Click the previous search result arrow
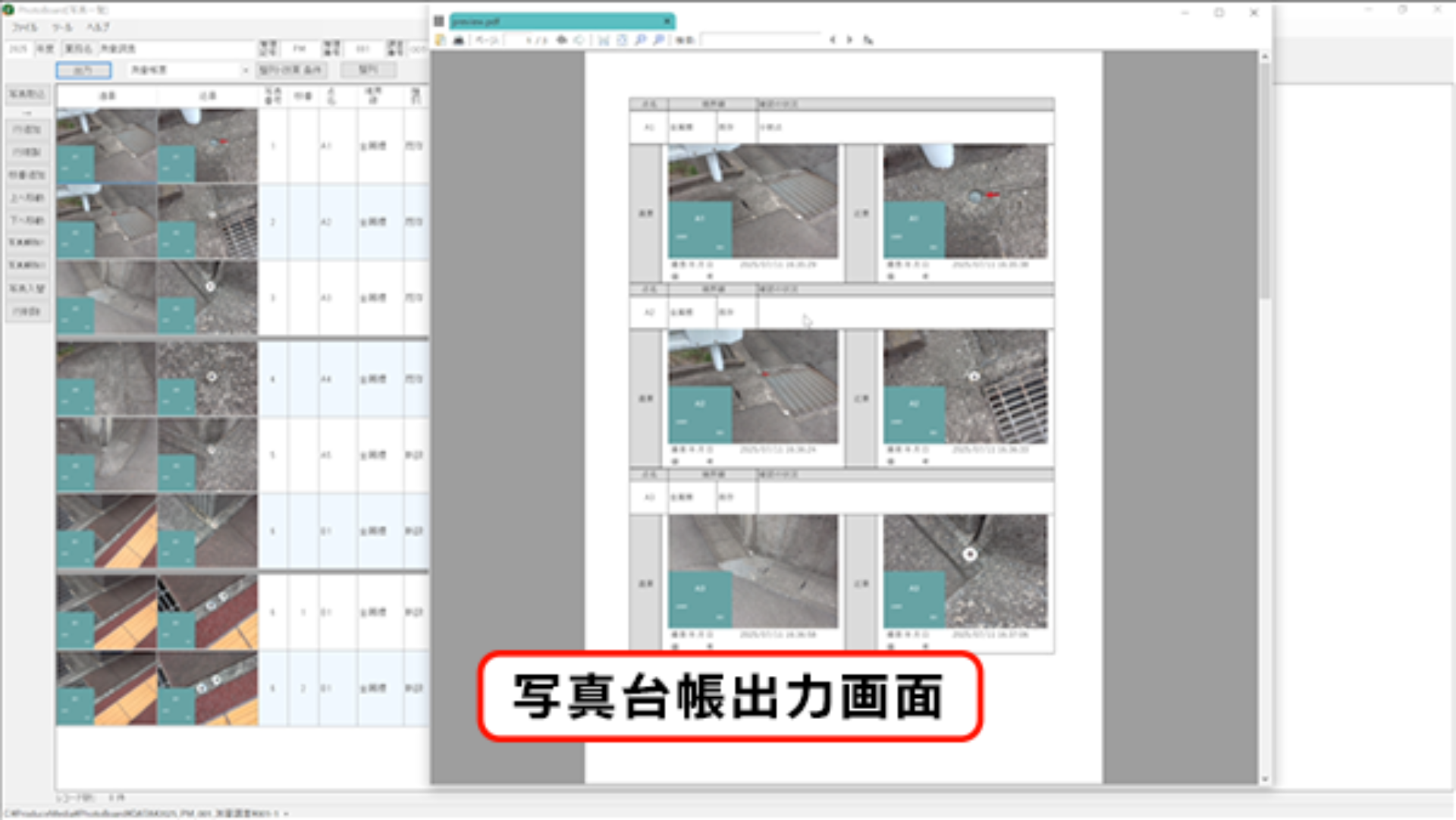 [833, 40]
